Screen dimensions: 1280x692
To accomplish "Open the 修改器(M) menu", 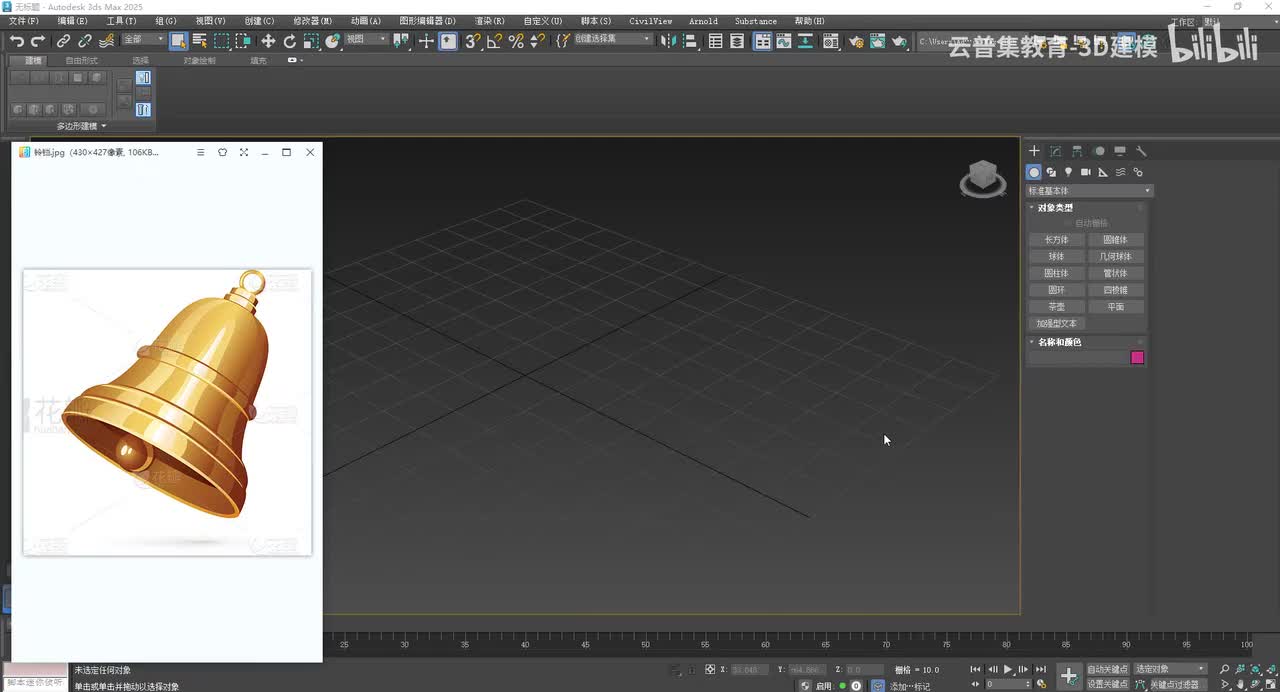I will pyautogui.click(x=312, y=21).
